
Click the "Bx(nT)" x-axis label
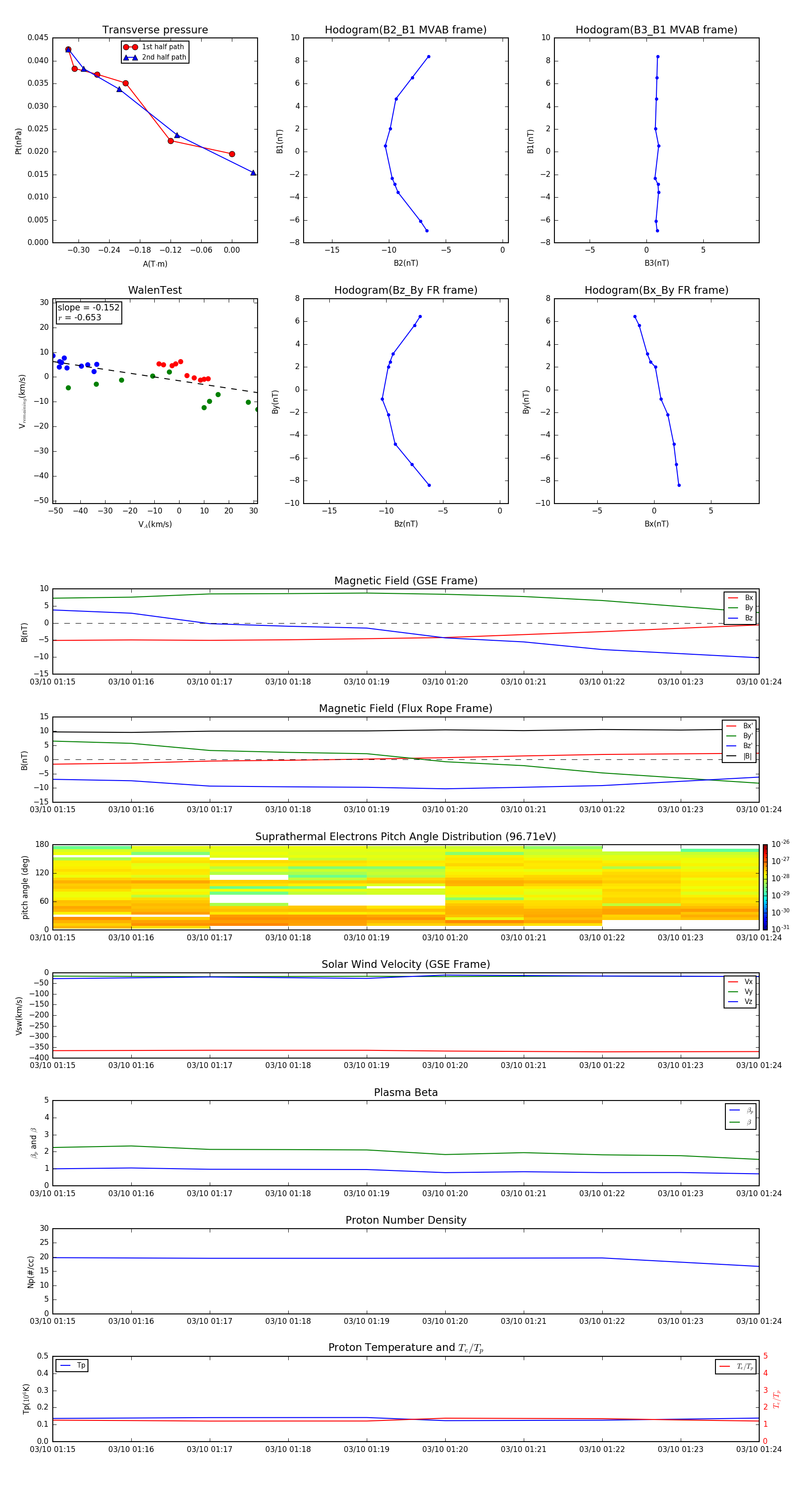point(656,524)
